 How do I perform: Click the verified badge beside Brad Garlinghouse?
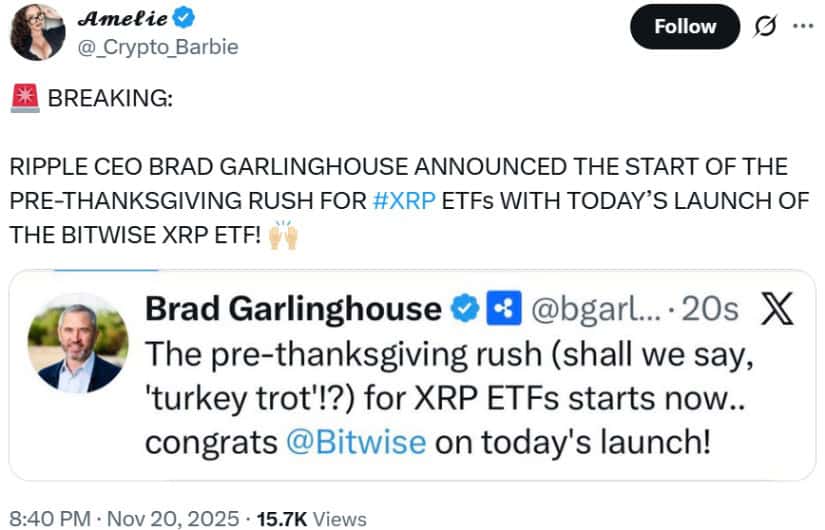click(x=464, y=310)
